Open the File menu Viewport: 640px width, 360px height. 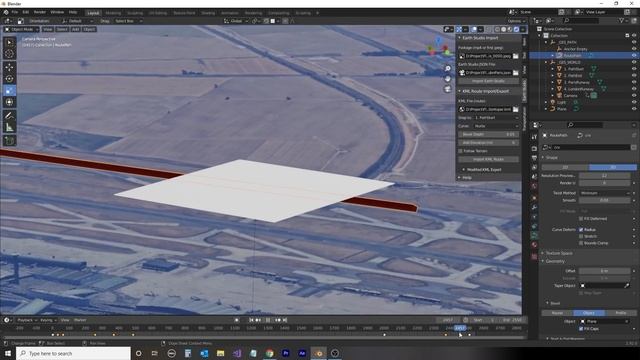point(15,13)
